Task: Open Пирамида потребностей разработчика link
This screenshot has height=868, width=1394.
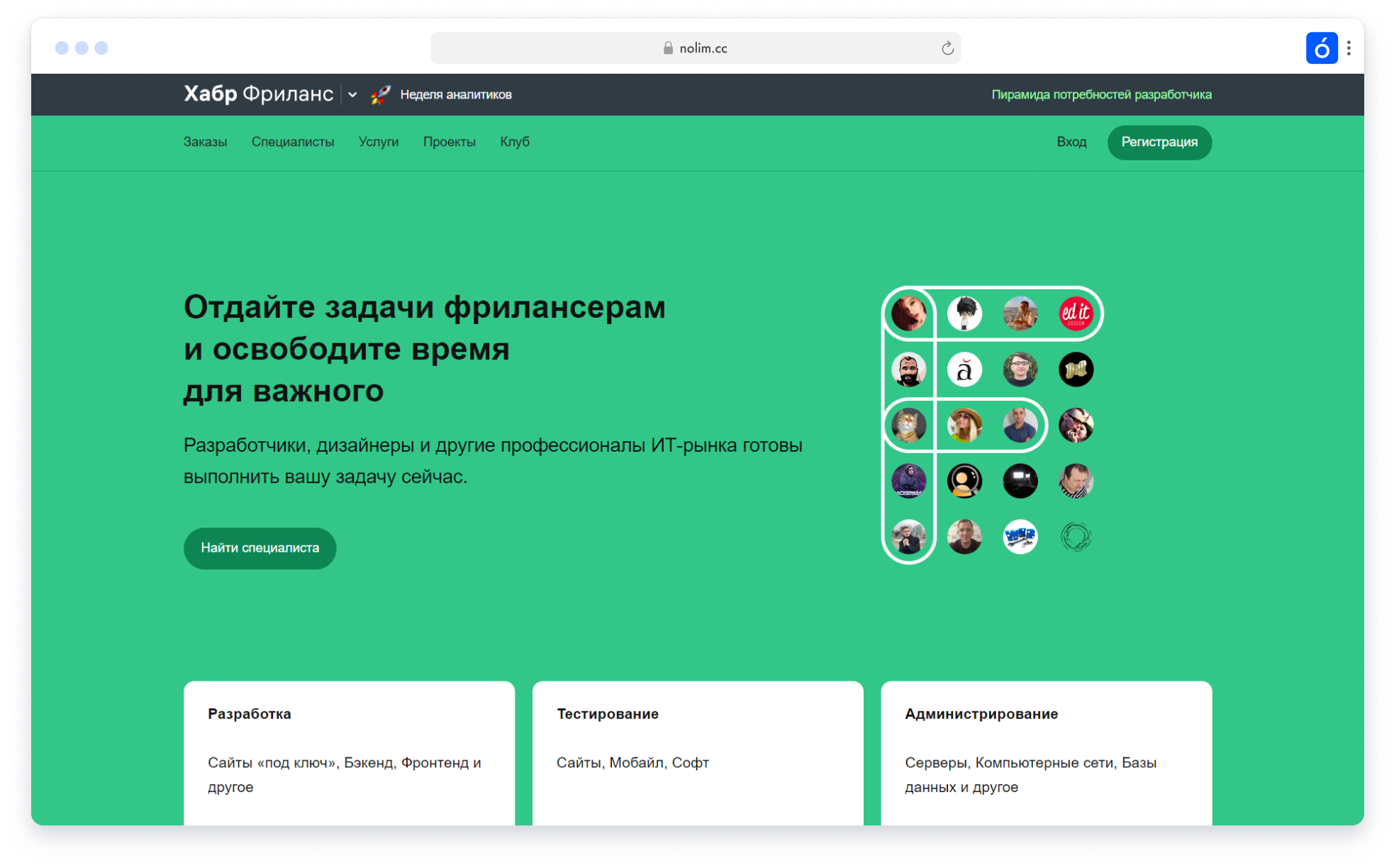Action: pyautogui.click(x=1101, y=94)
